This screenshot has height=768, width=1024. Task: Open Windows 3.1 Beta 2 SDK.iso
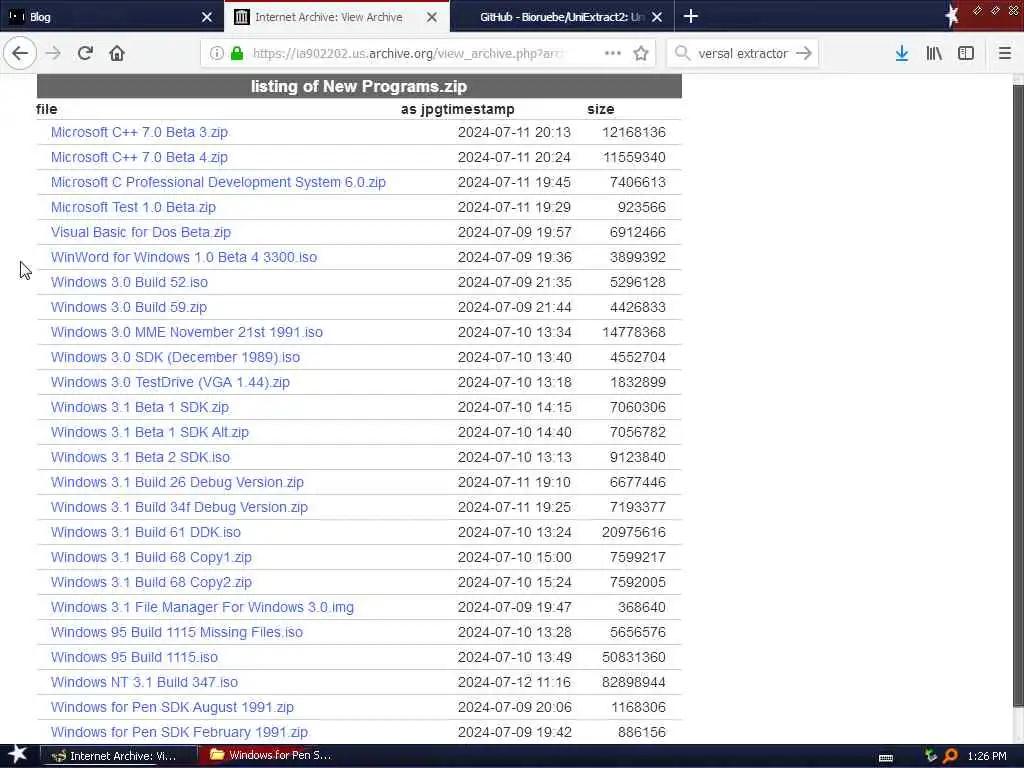tap(140, 457)
